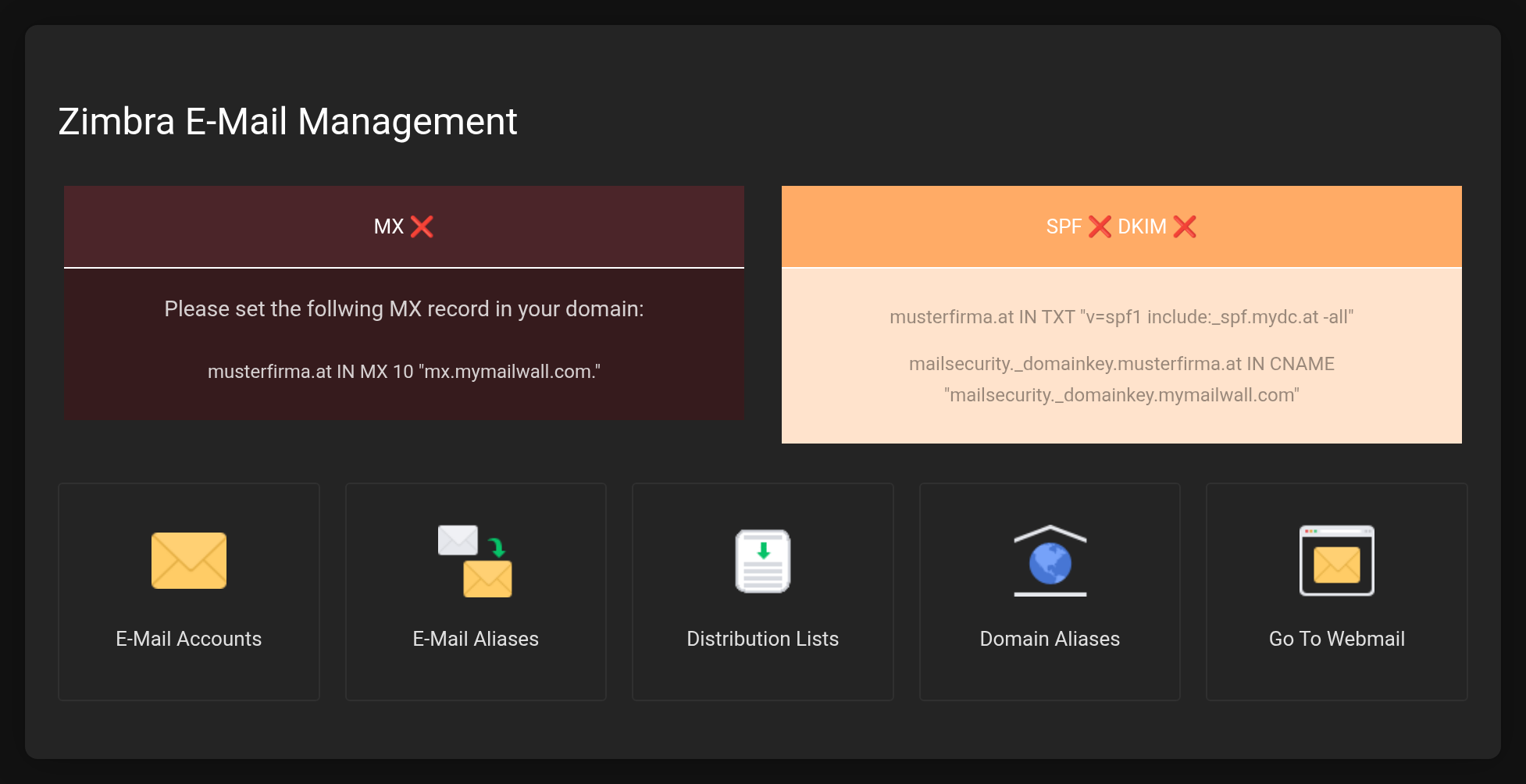Viewport: 1526px width, 784px height.
Task: Click the DKIM CNAME mailsecurity._domainkey.musterfirma.at line
Action: coord(1121,364)
